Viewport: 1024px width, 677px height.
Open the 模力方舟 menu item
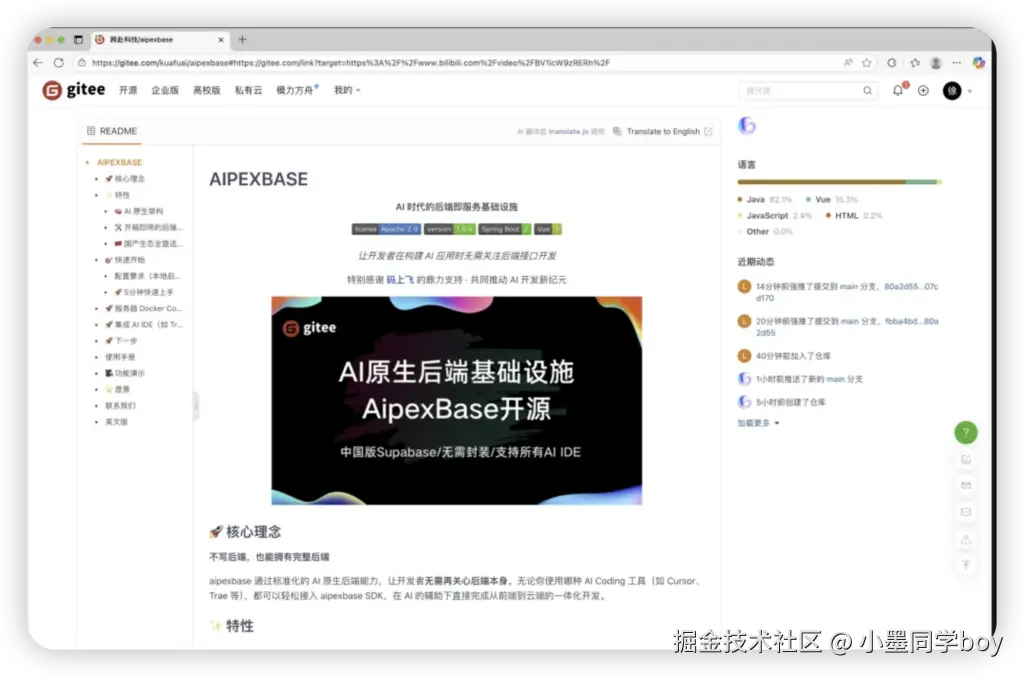(x=297, y=89)
